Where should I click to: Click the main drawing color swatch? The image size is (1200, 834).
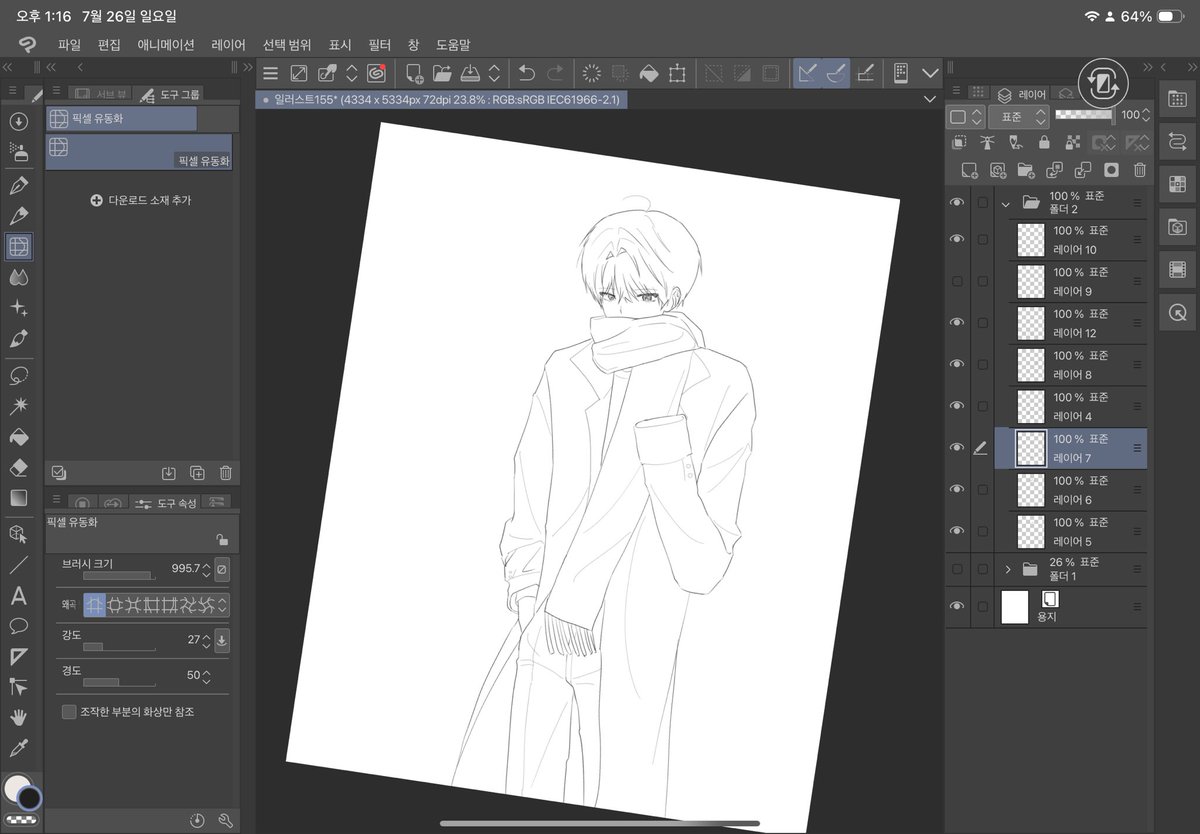[17, 788]
